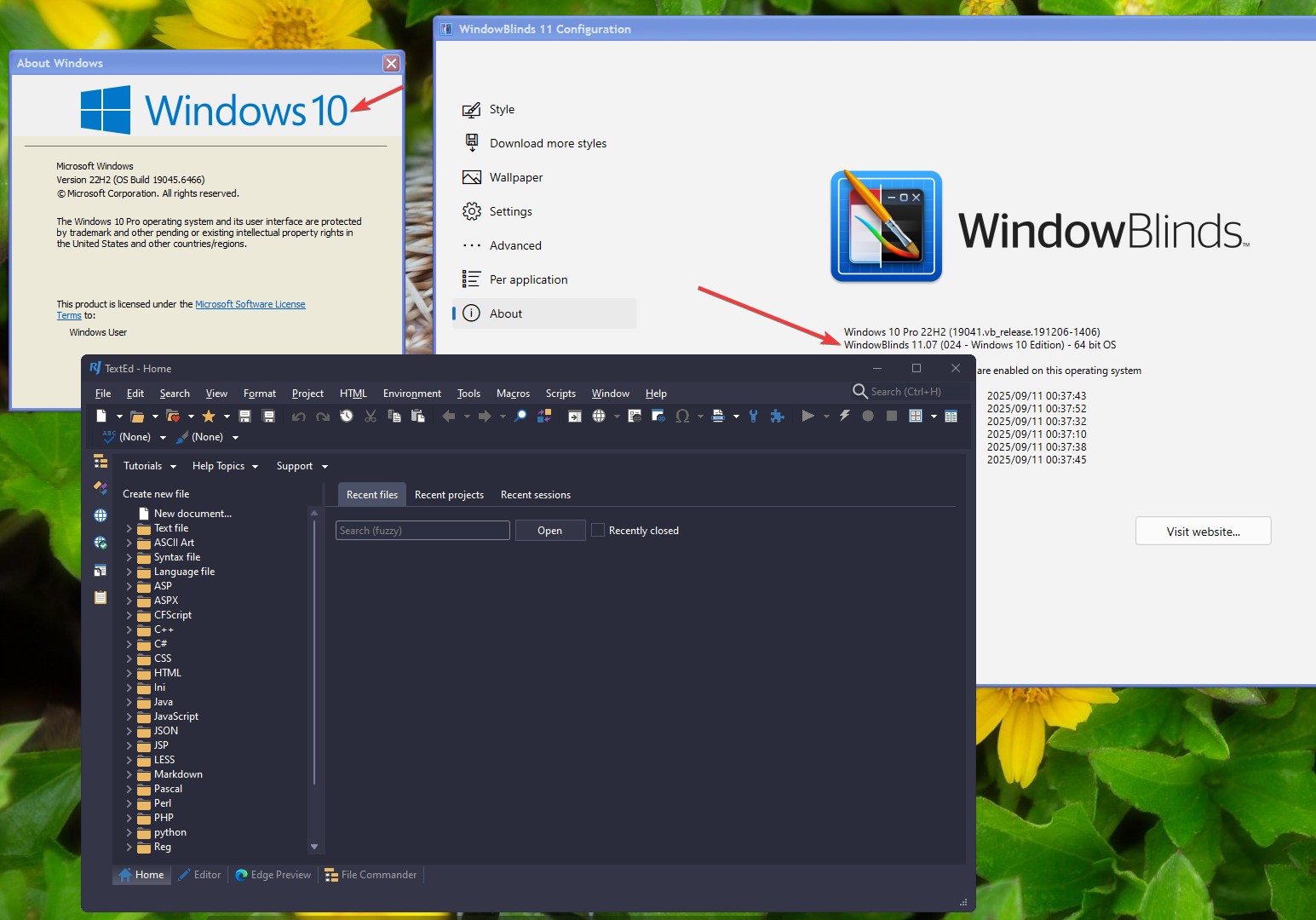This screenshot has height=920, width=1316.
Task: Click the yellow star favorites icon
Action: tap(208, 416)
